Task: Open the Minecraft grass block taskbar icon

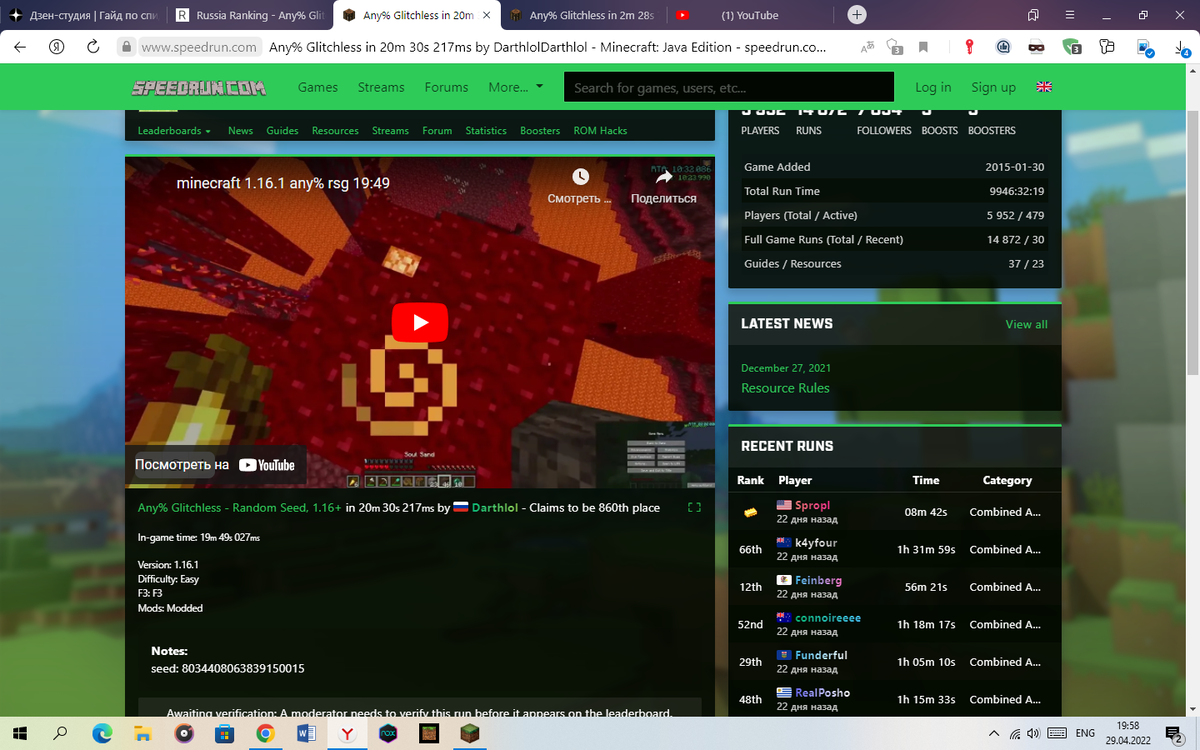Action: (x=469, y=733)
